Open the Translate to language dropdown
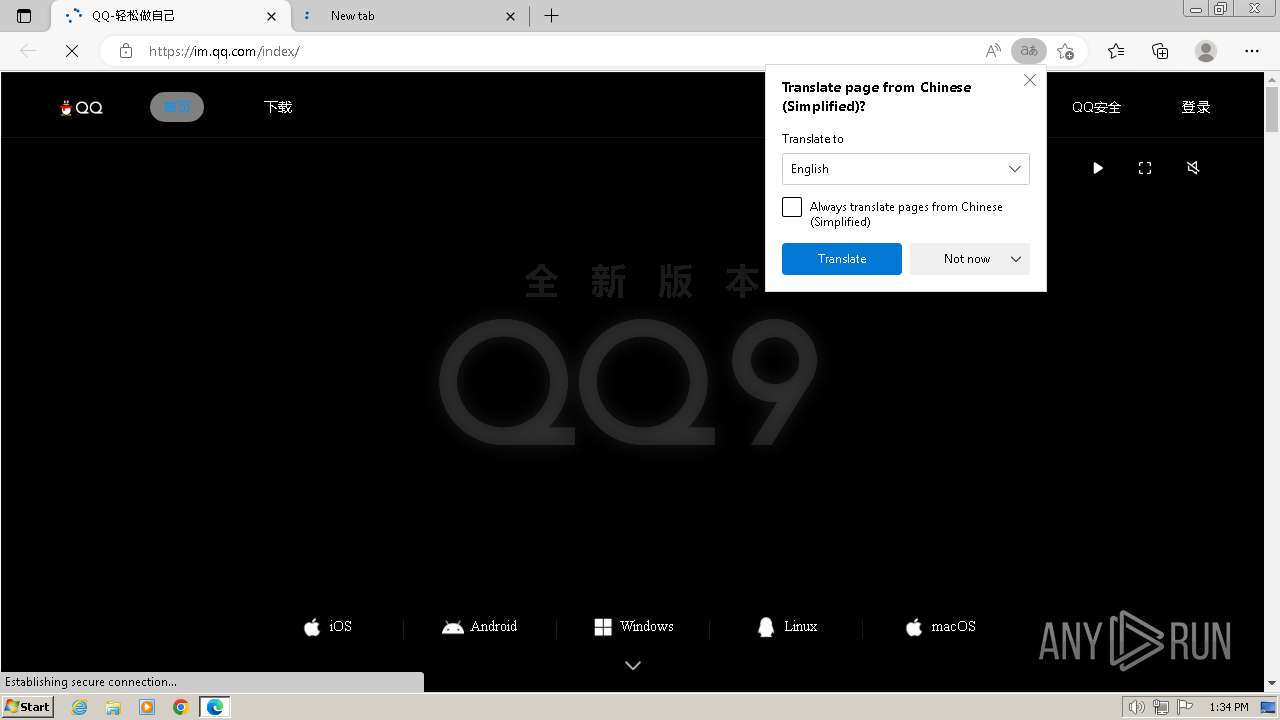The height and width of the screenshot is (720, 1280). tap(905, 169)
